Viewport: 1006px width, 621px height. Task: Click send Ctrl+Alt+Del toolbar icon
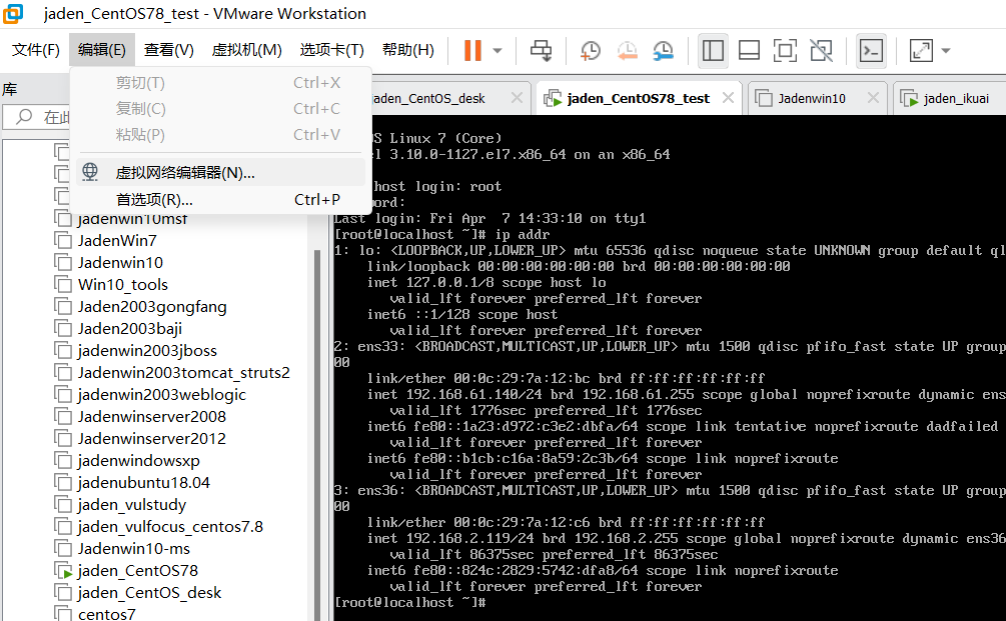click(x=541, y=50)
